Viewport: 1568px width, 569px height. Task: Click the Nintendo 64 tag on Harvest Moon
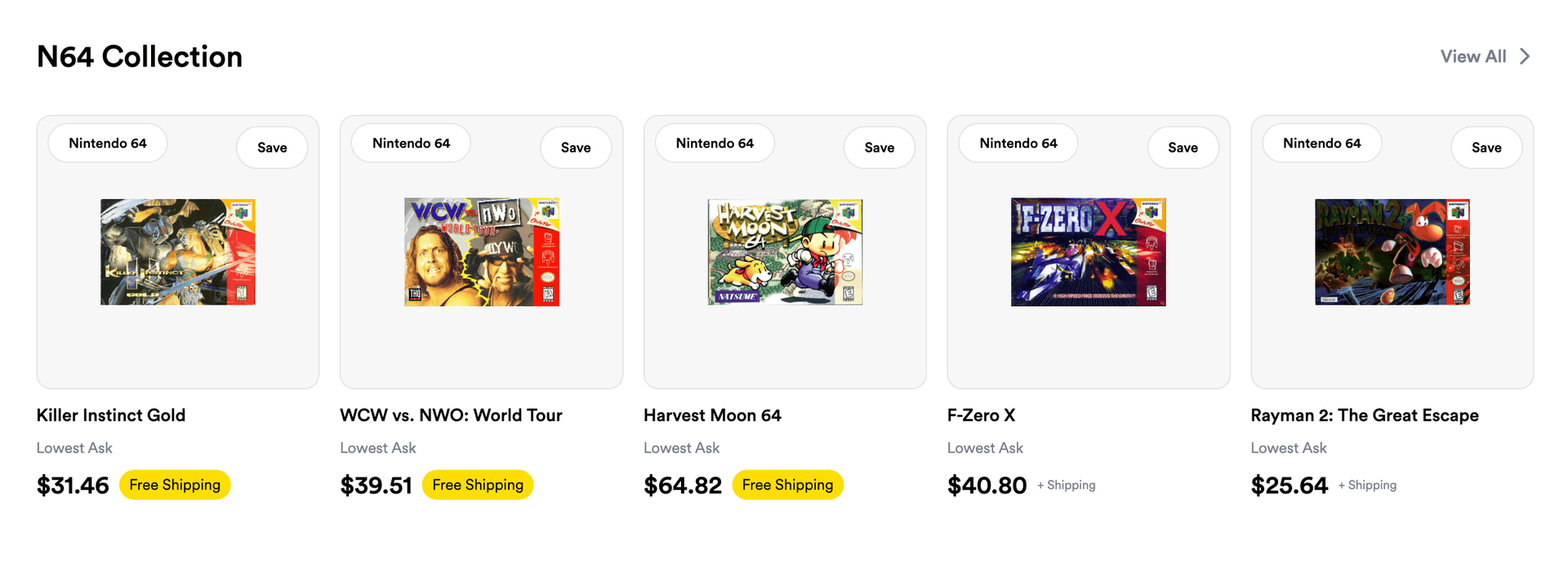(715, 144)
